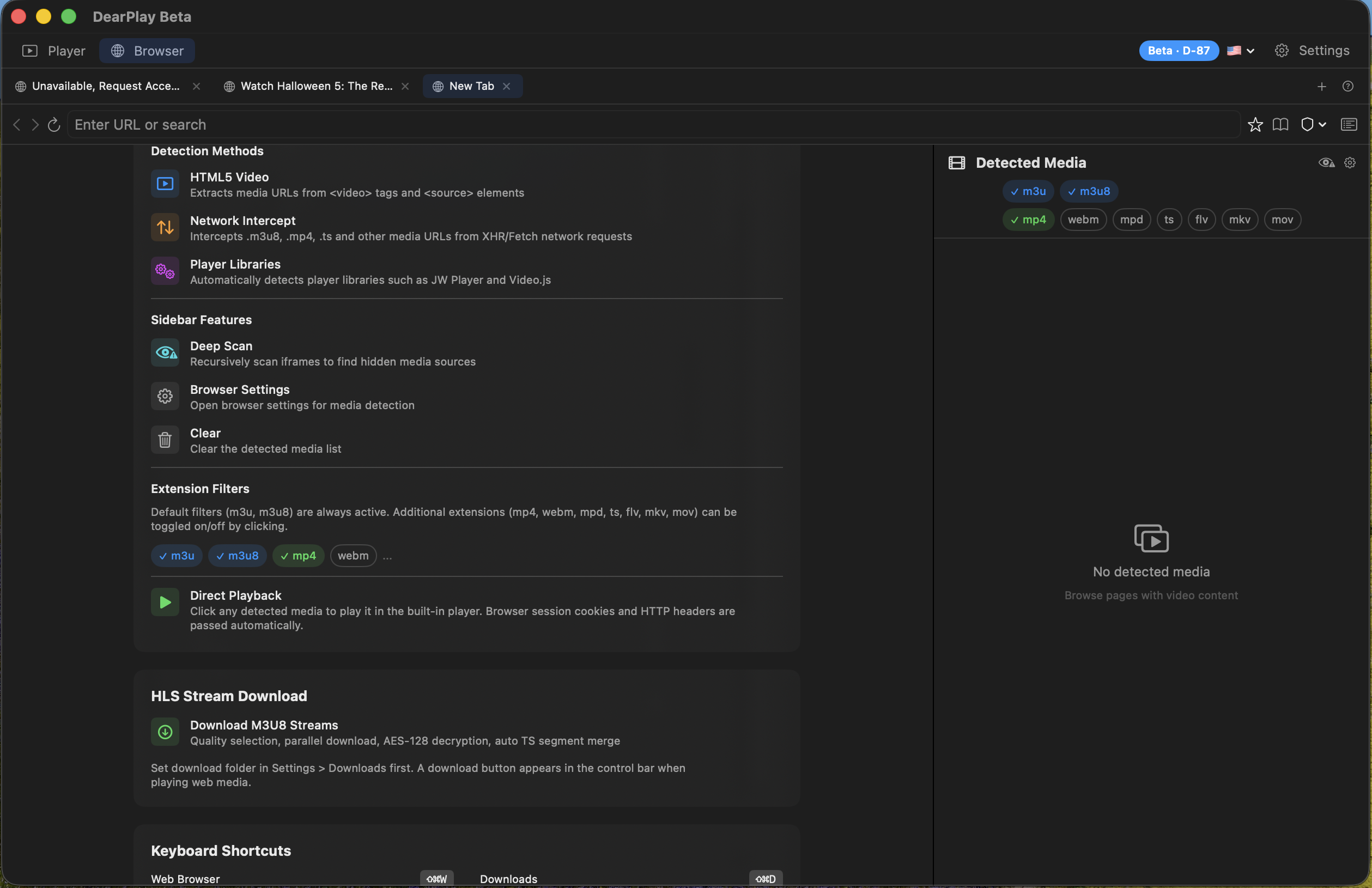Close the New Tab tab

click(506, 86)
